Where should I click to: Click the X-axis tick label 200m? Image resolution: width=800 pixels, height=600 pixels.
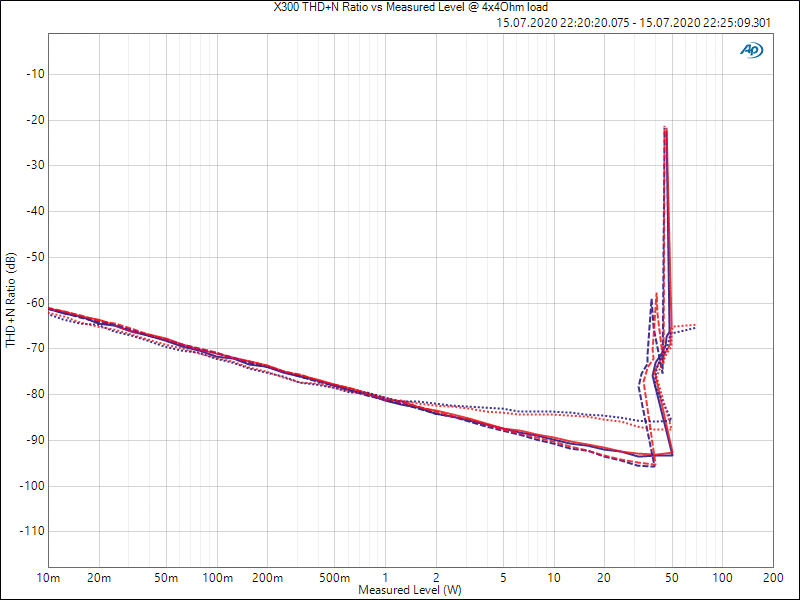(268, 578)
